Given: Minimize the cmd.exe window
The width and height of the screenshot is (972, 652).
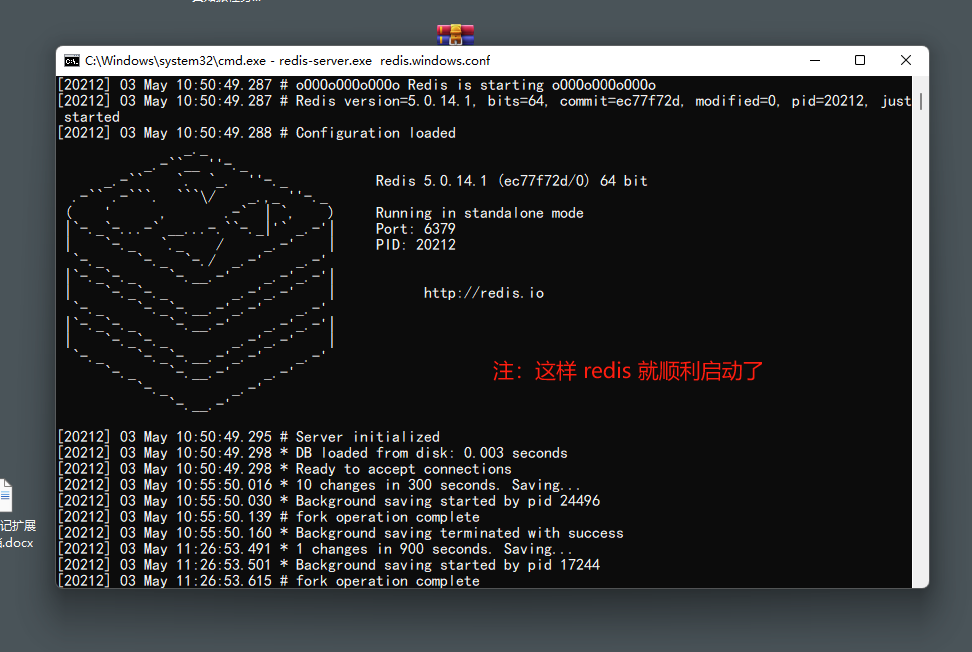Looking at the screenshot, I should 815,60.
